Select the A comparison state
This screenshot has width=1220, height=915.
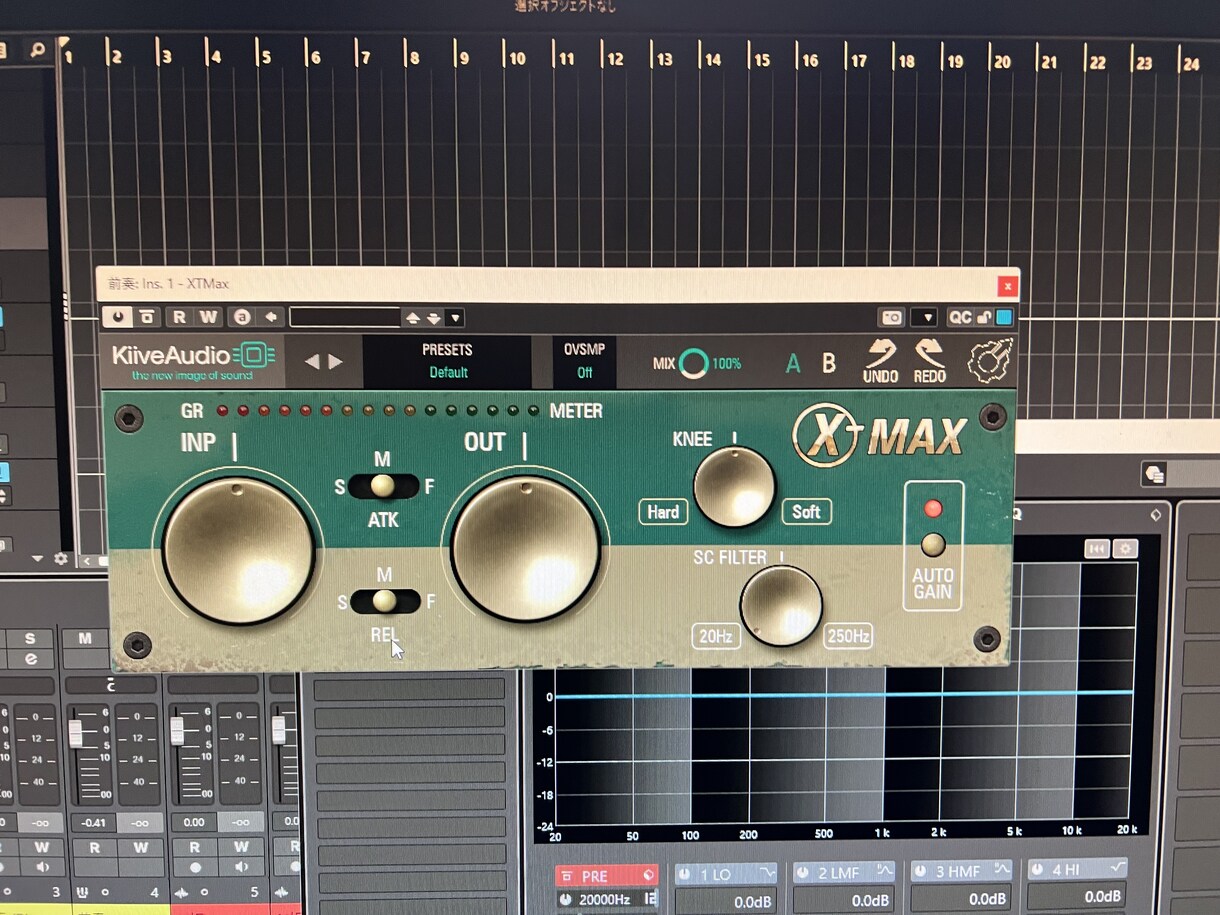[793, 364]
